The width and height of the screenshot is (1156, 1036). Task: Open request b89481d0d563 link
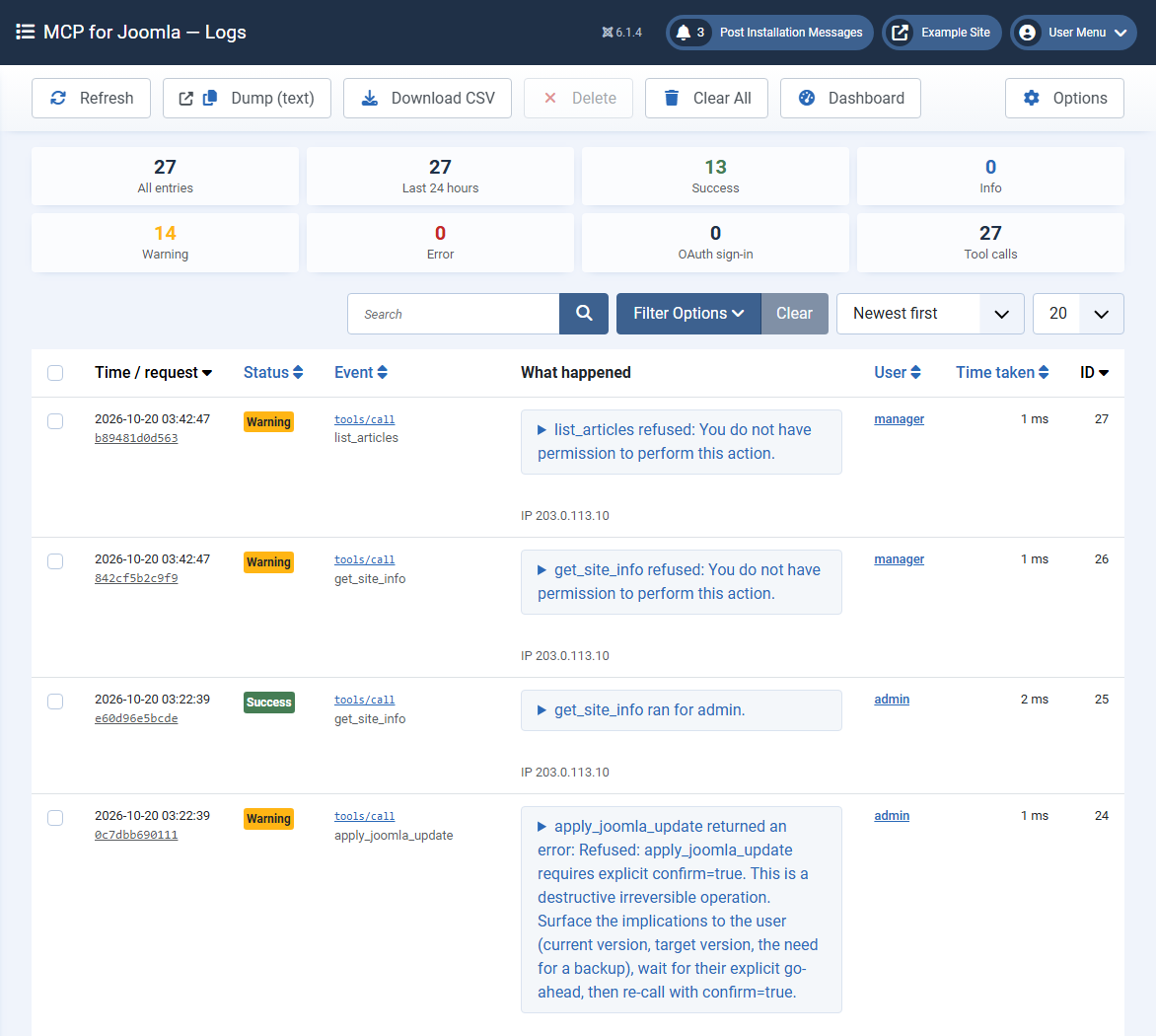(x=136, y=438)
